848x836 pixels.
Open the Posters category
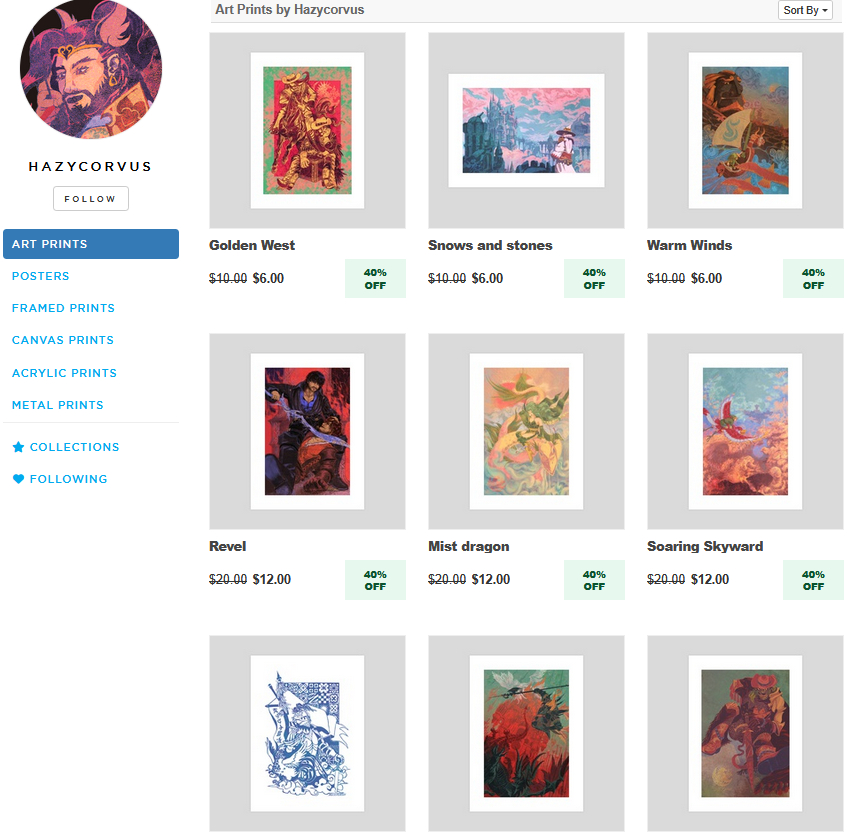click(x=41, y=276)
